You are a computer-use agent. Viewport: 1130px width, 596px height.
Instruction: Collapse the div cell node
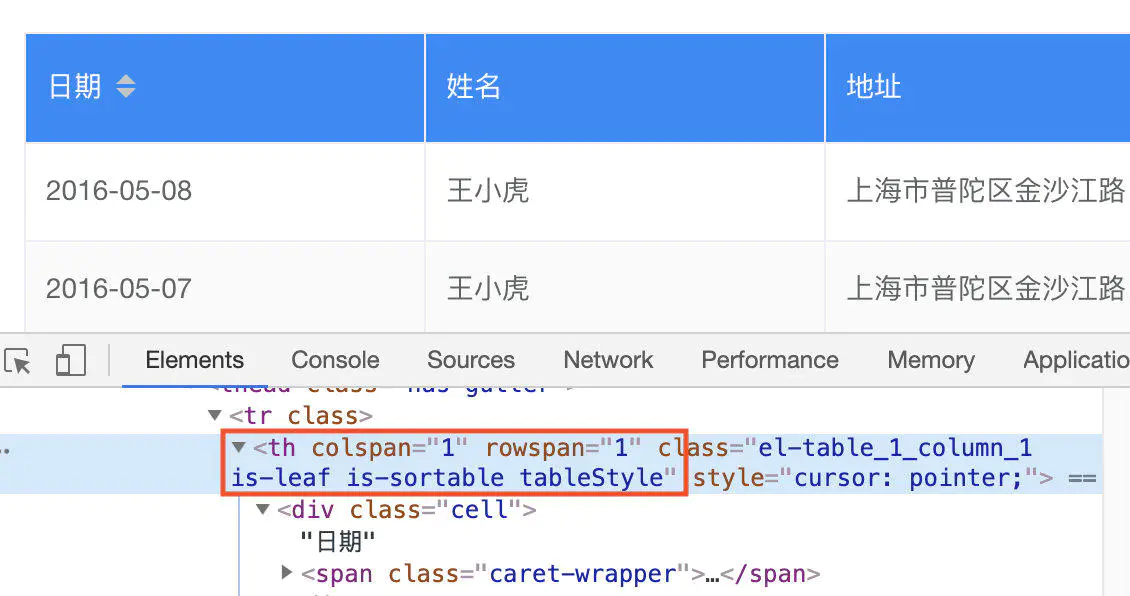[262, 509]
